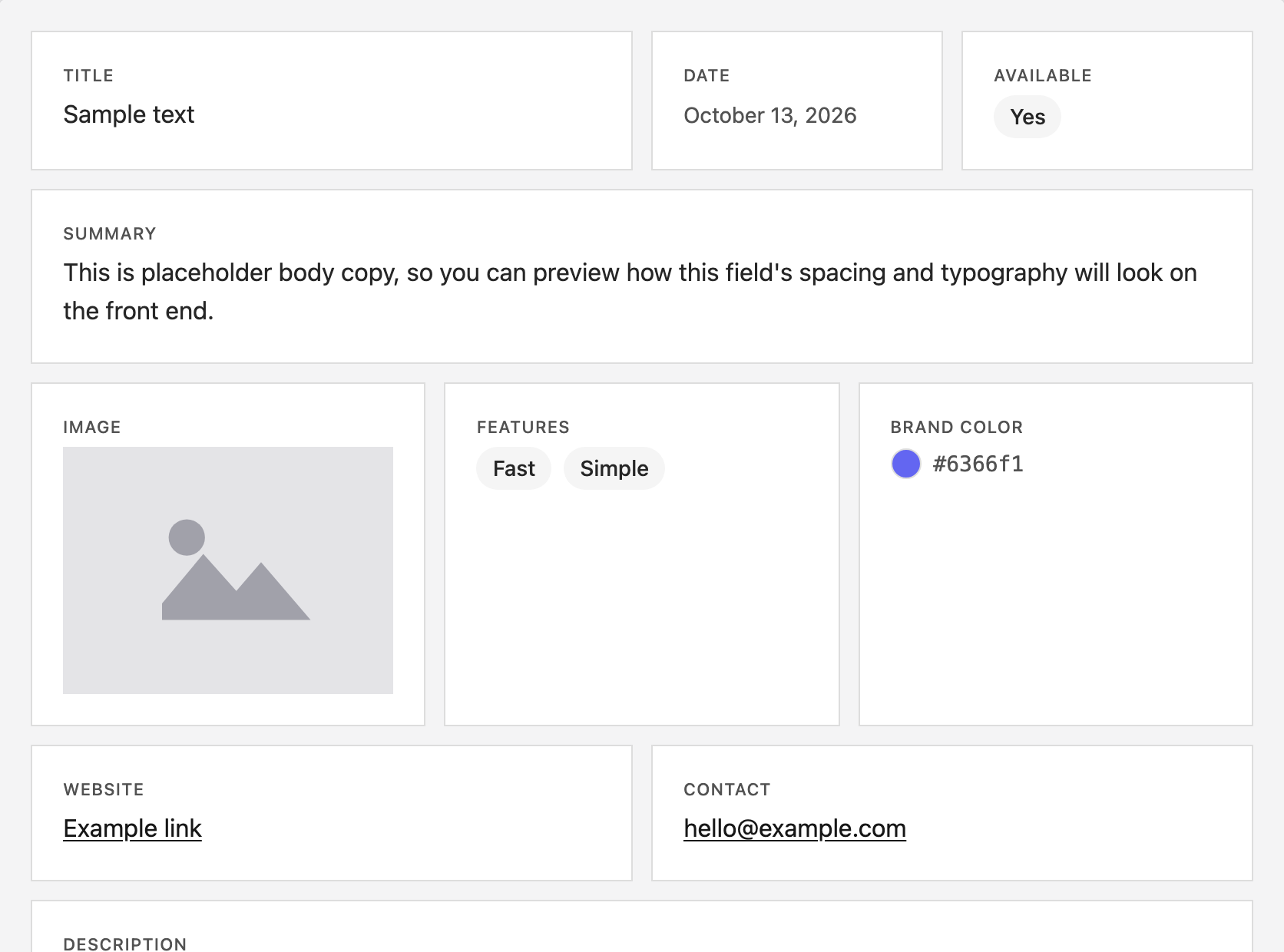Click the FEATURES field label

tap(523, 427)
